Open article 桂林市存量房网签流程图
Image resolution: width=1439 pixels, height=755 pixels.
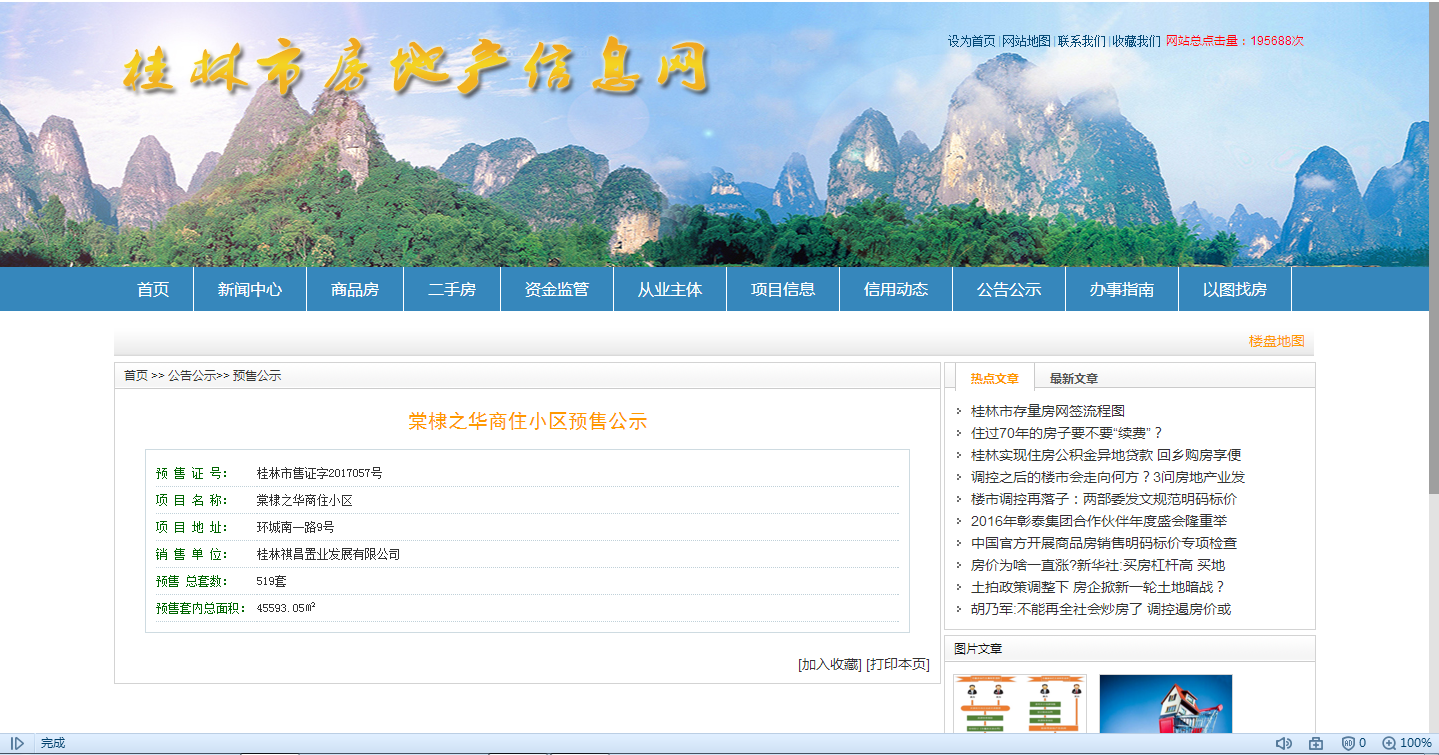tap(1047, 411)
